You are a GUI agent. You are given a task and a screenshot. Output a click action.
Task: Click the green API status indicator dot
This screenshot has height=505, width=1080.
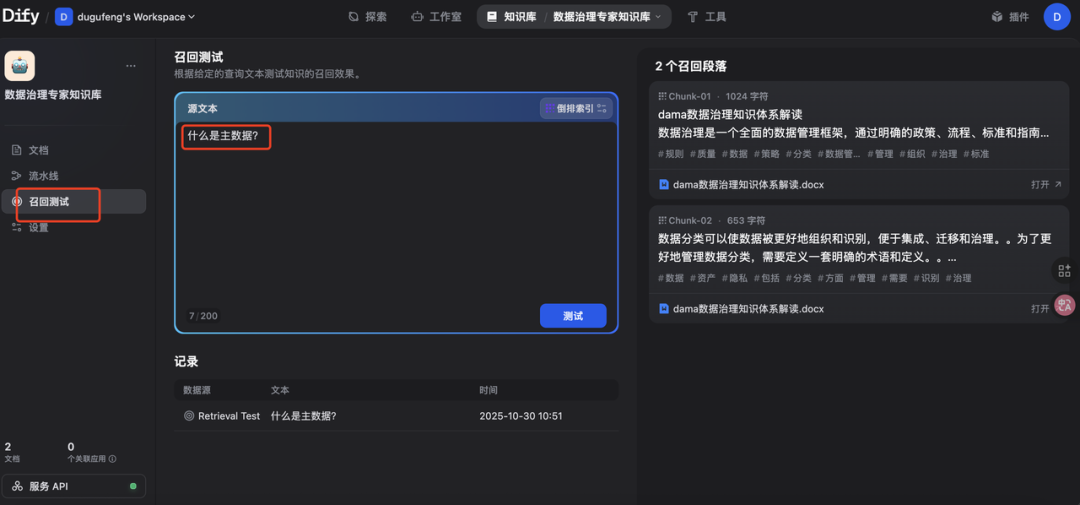pyautogui.click(x=133, y=486)
